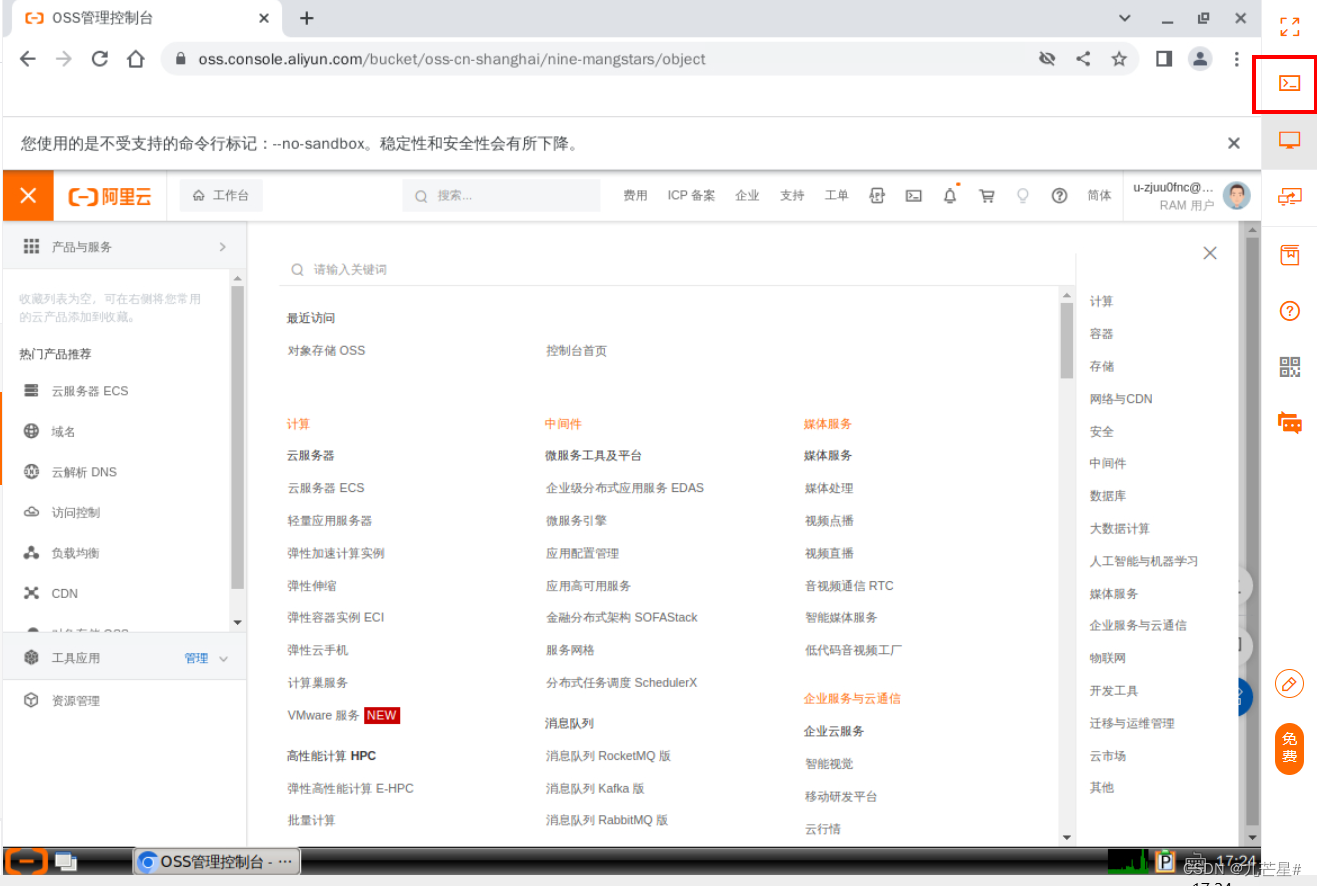Click the user avatar picture
The image size is (1317, 886).
(x=1237, y=195)
